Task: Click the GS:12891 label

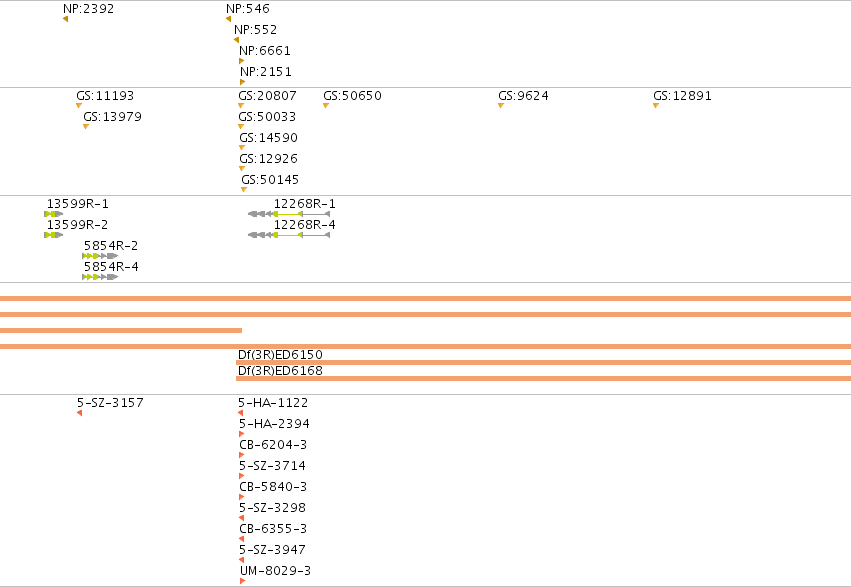Action: tap(682, 96)
